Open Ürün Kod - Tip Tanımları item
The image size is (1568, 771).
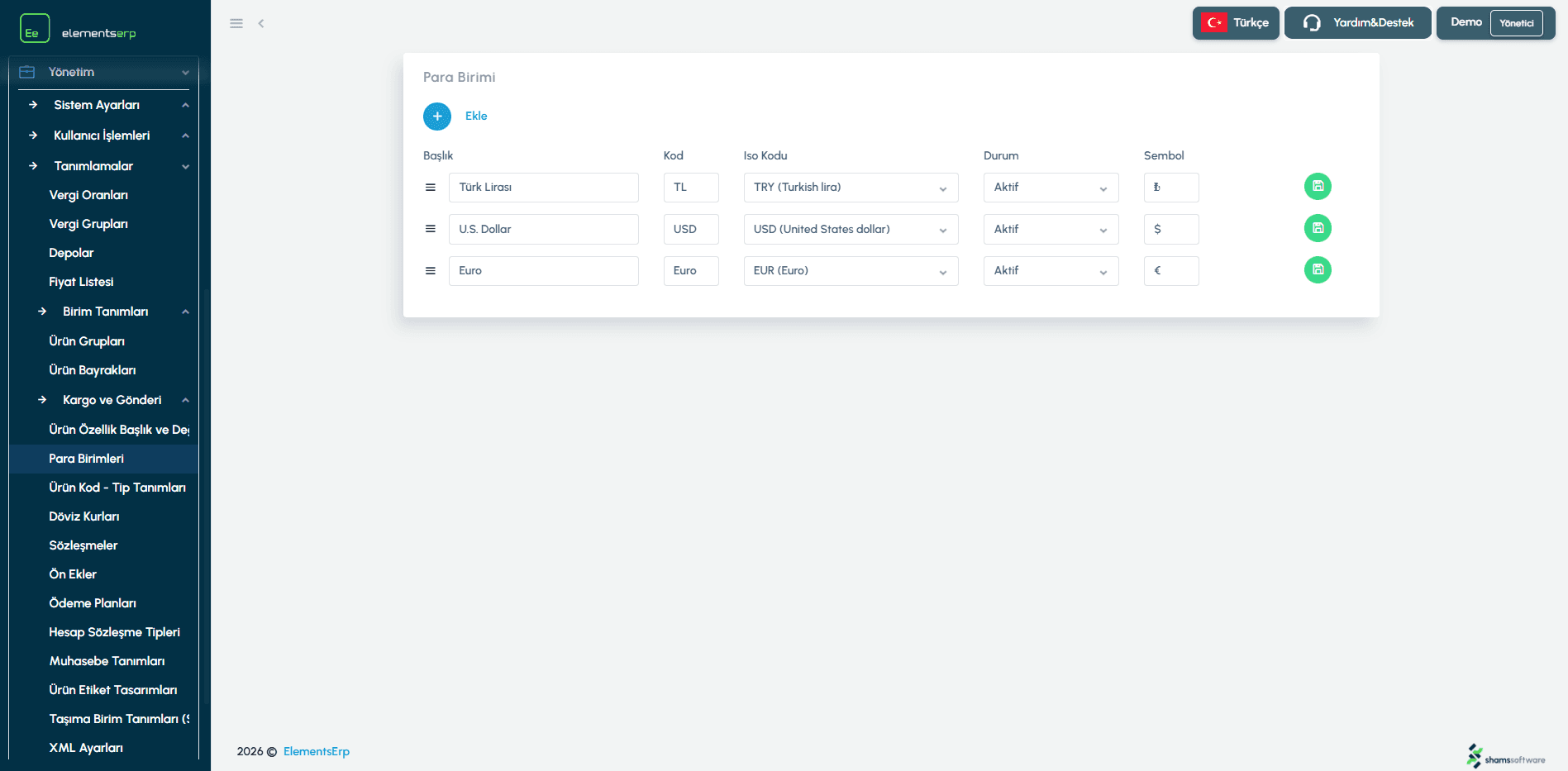tap(117, 488)
